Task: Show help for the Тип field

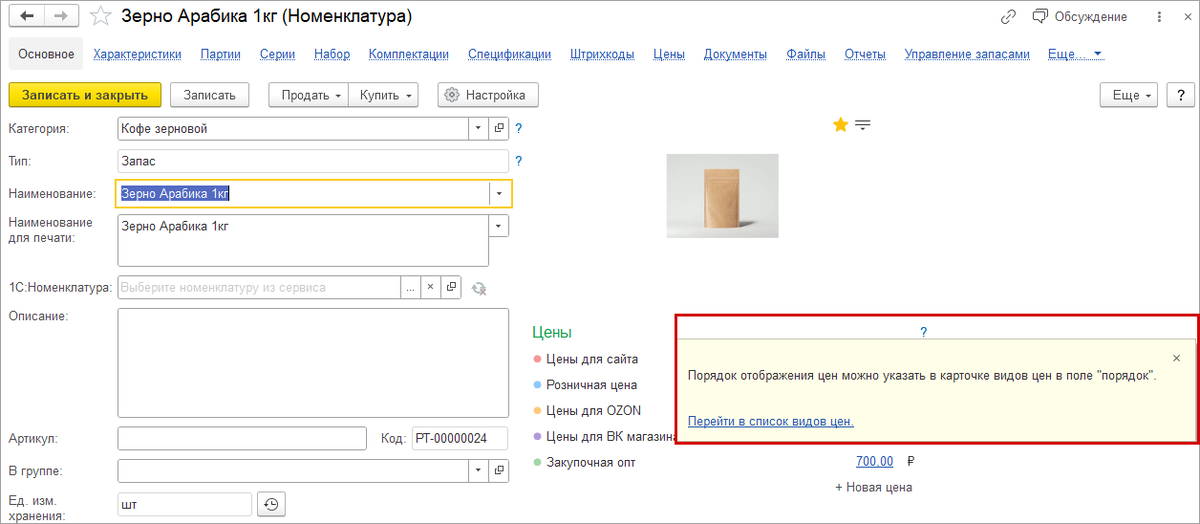Action: tap(519, 161)
